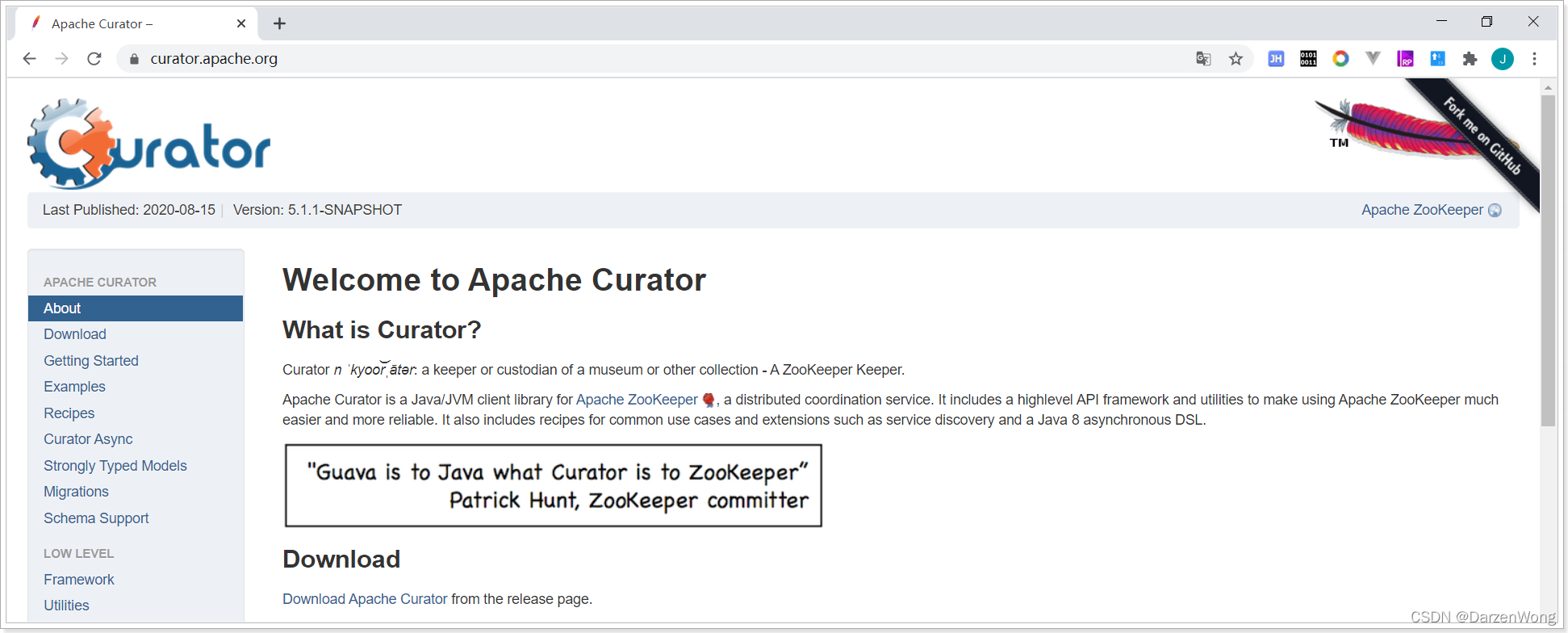This screenshot has height=633, width=1568.
Task: Open Framework under Low Level
Action: pyautogui.click(x=79, y=580)
